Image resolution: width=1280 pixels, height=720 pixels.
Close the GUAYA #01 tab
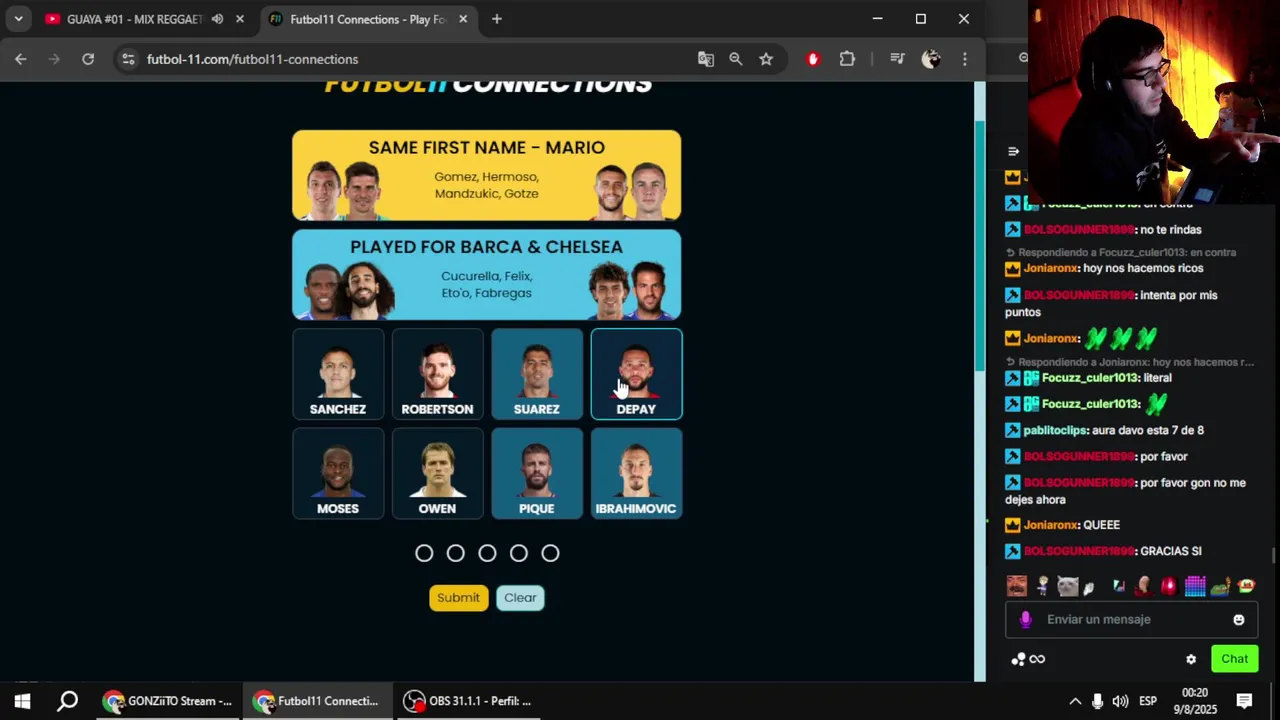[240, 19]
